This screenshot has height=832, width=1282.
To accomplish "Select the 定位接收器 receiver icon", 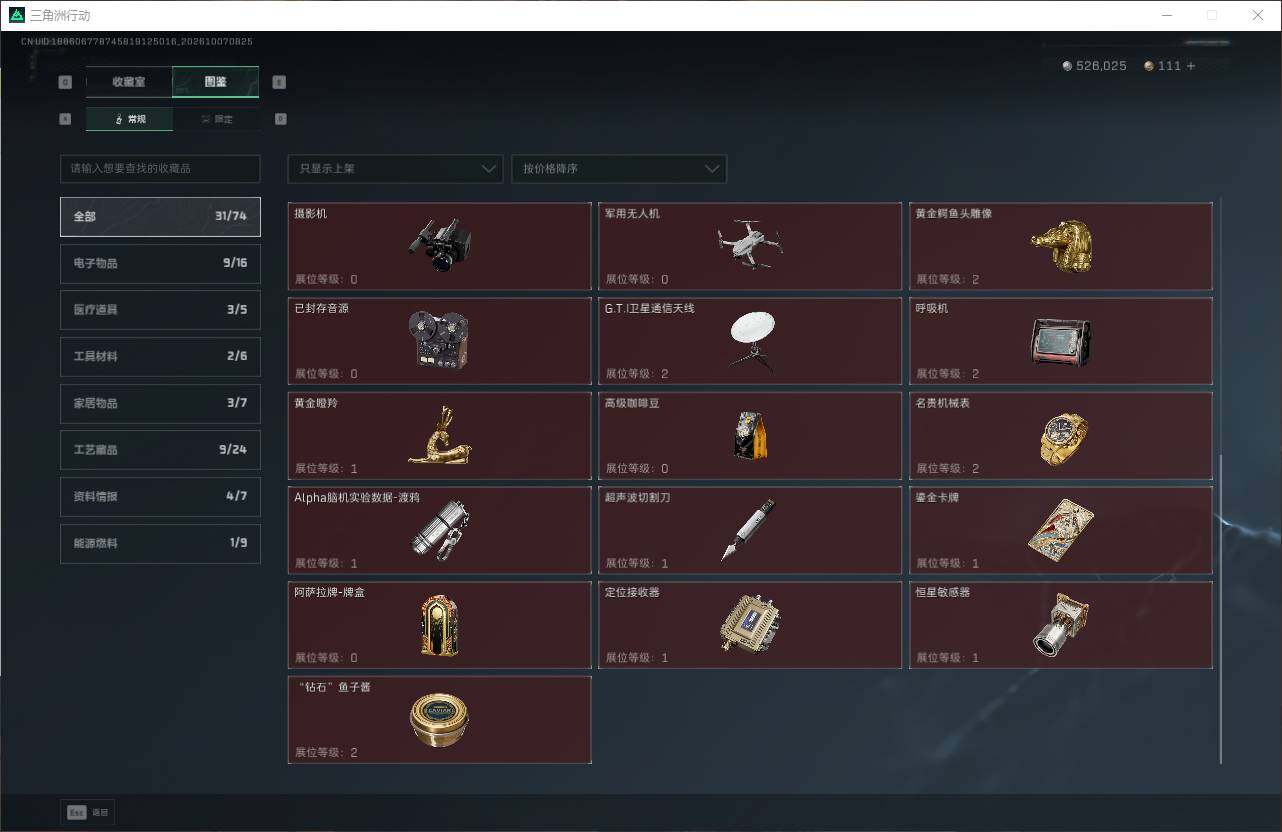I will click(750, 625).
